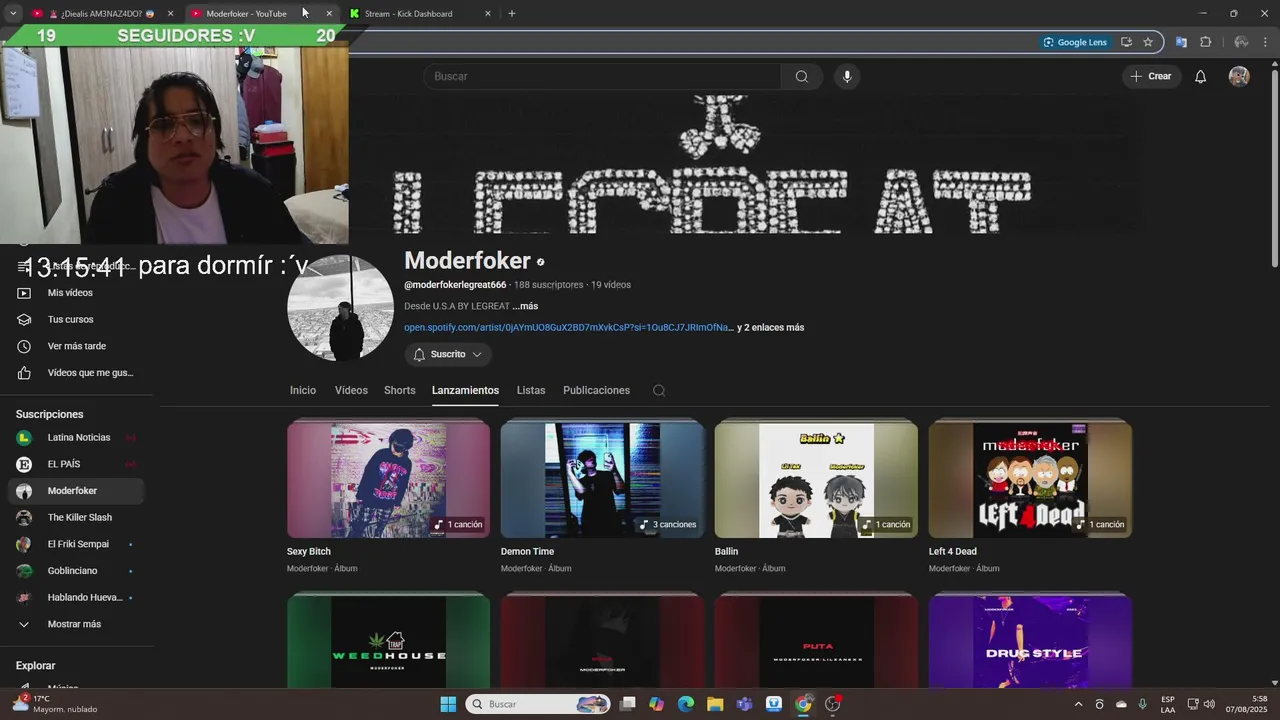
Task: Open Goblinciano subscription
Action: (77, 571)
